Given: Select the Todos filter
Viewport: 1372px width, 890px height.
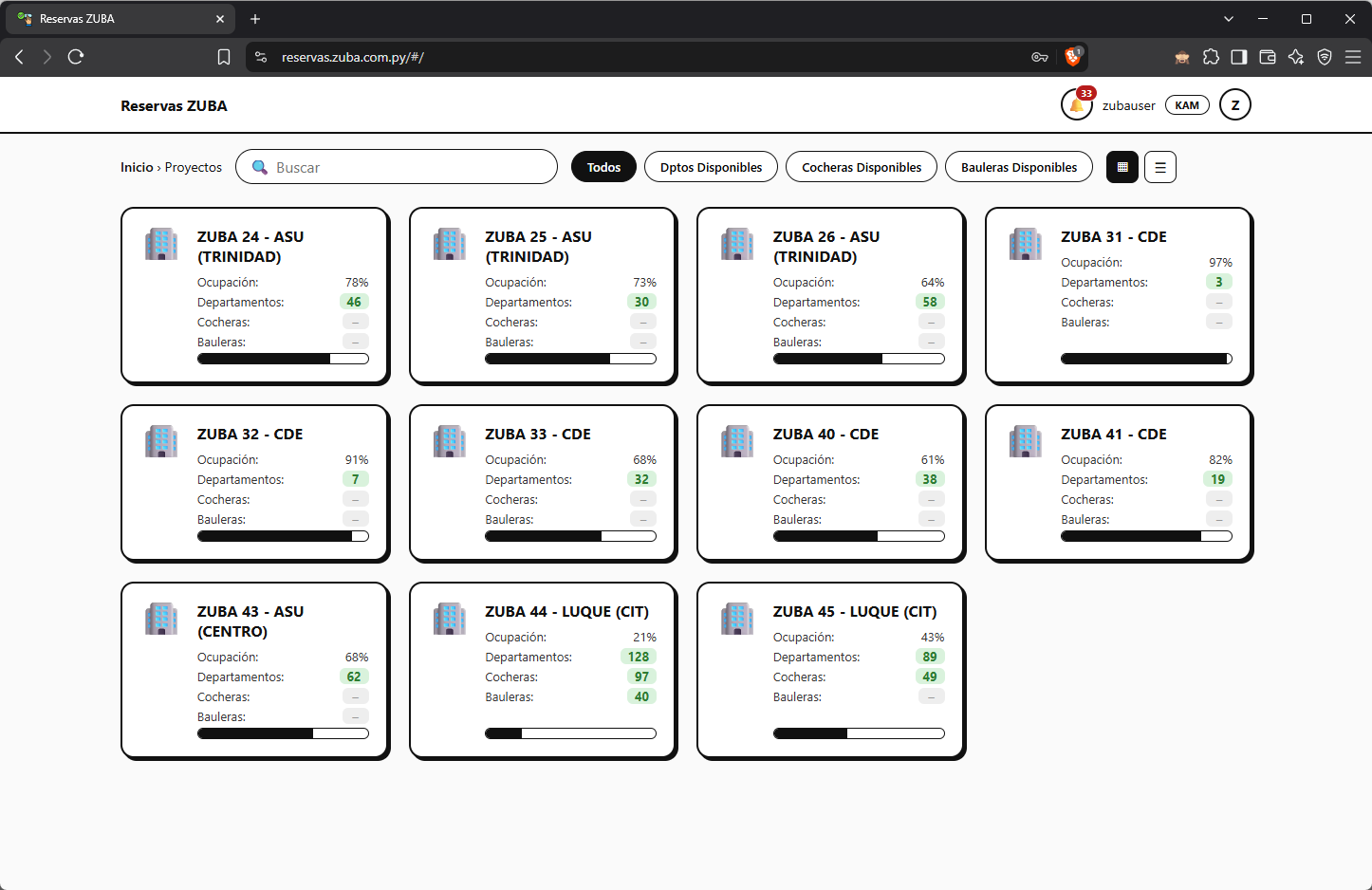Looking at the screenshot, I should pyautogui.click(x=603, y=167).
